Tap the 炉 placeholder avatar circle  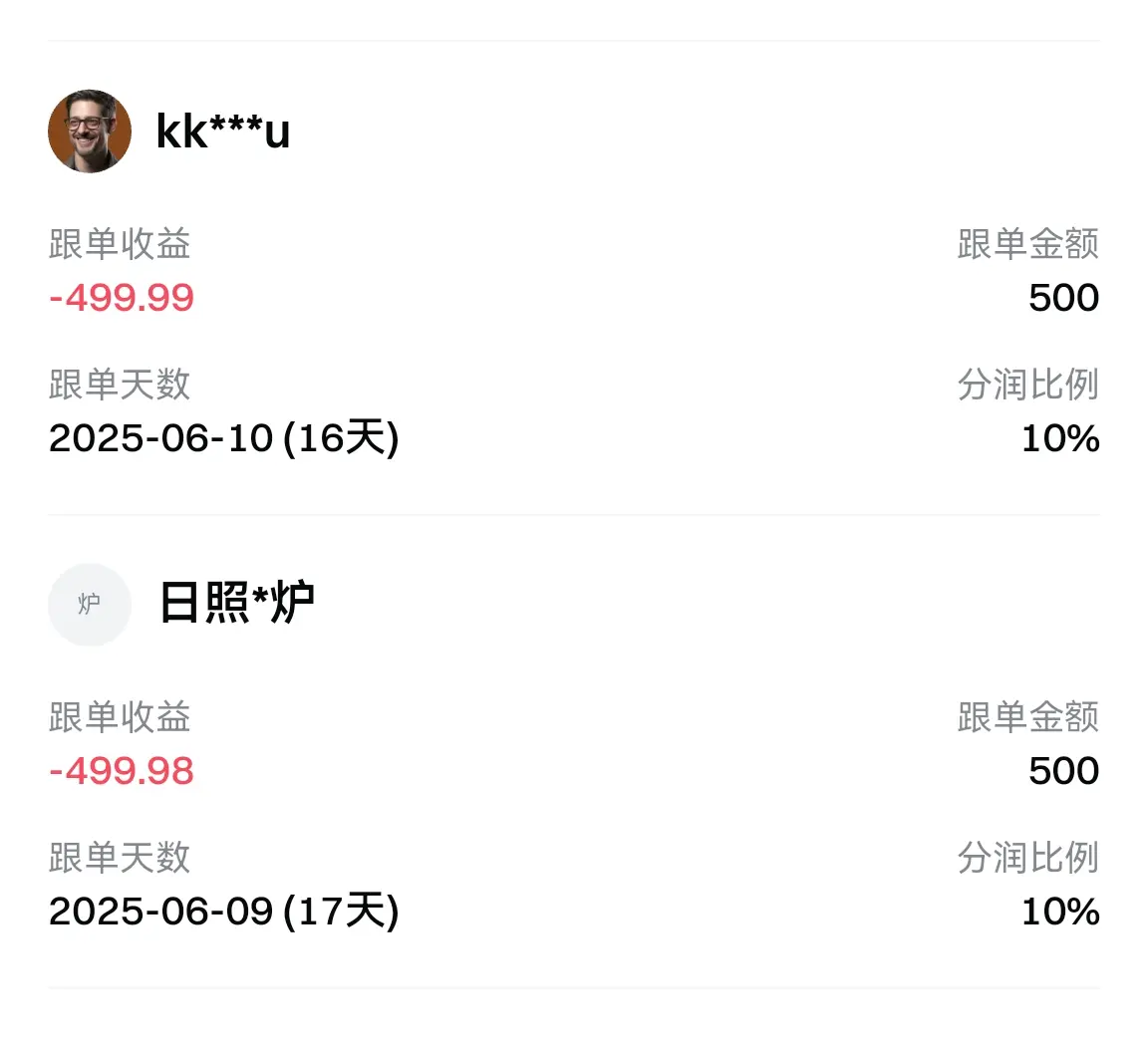90,605
